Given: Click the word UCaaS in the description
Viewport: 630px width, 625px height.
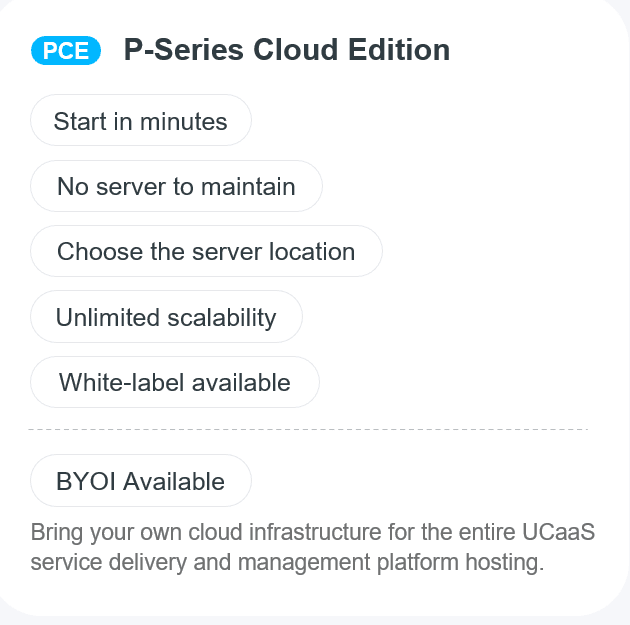Looking at the screenshot, I should 558,532.
